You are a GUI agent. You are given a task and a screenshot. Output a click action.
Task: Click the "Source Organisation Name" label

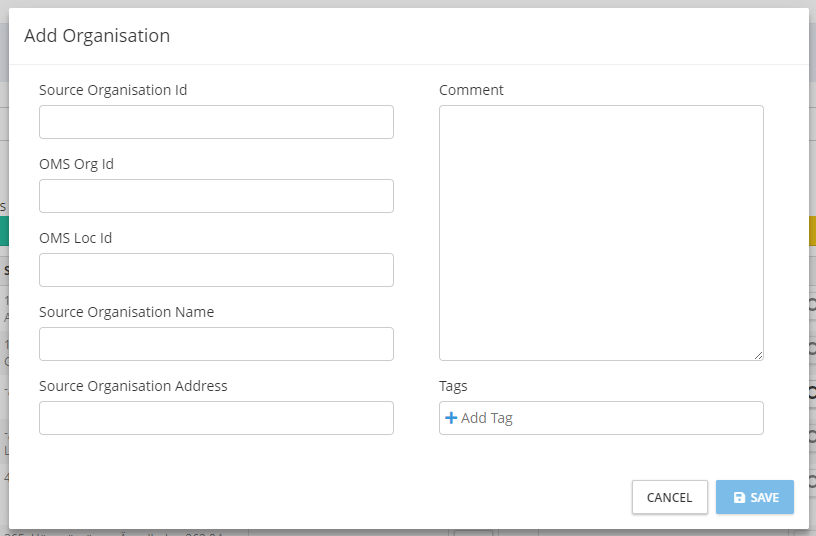pos(126,312)
